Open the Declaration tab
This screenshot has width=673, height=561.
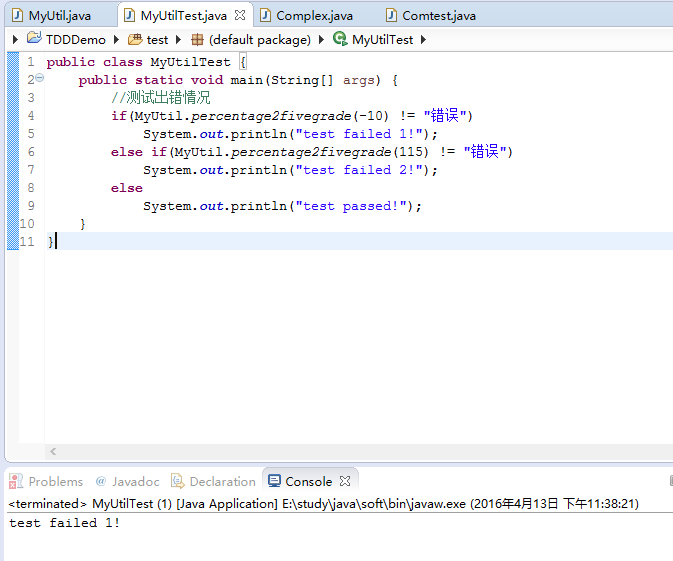click(x=222, y=482)
